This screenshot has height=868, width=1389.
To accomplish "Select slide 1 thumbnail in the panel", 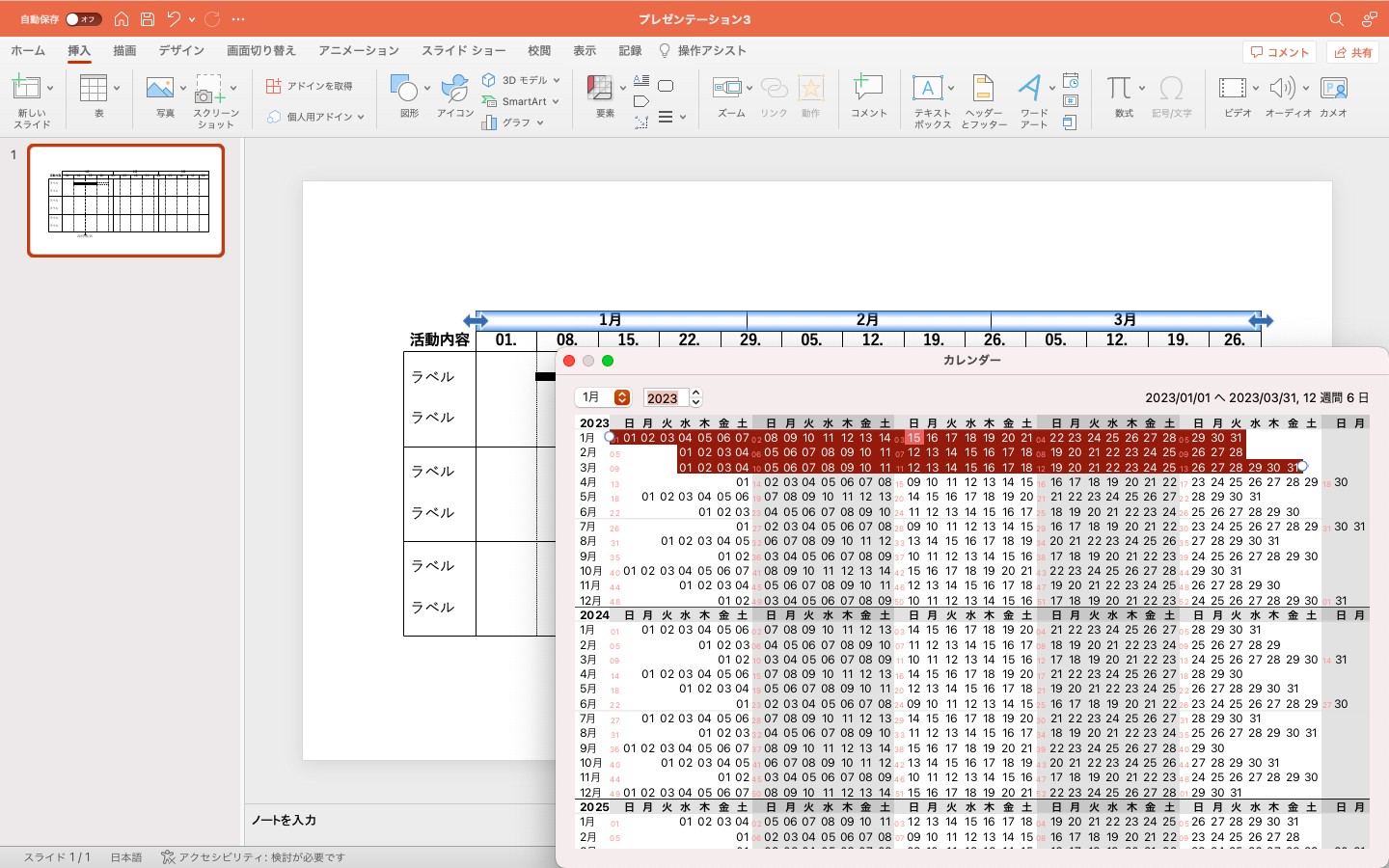I will point(126,201).
